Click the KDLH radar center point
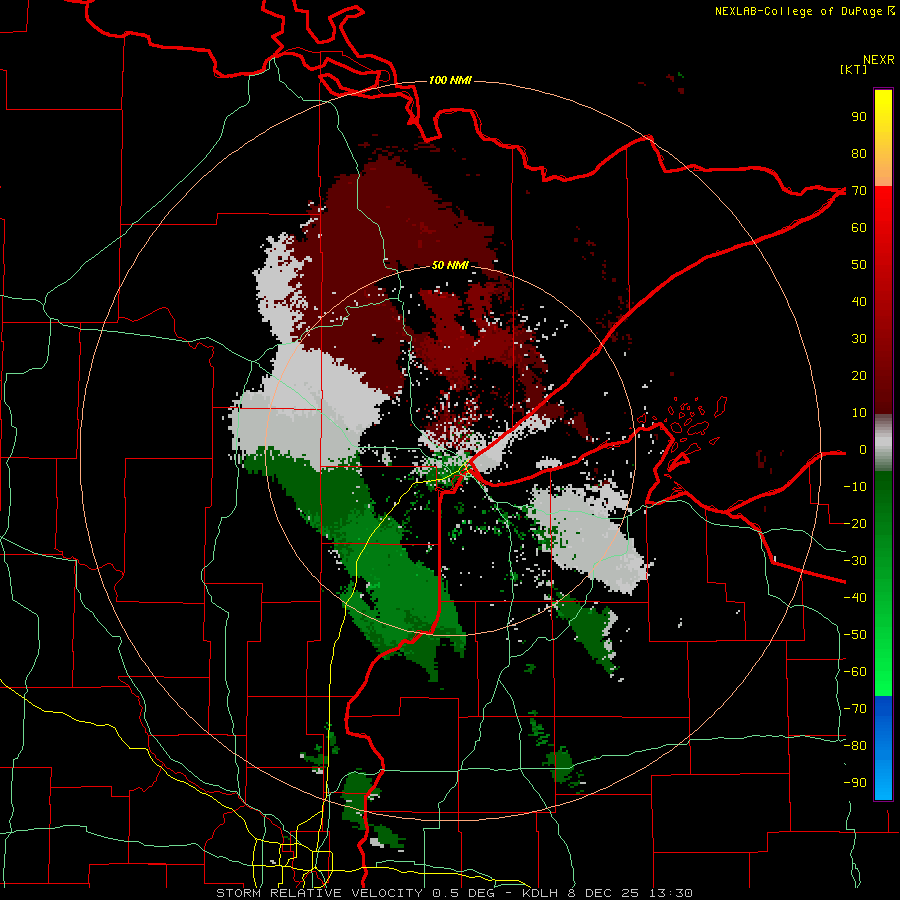900x900 pixels. coord(451,450)
